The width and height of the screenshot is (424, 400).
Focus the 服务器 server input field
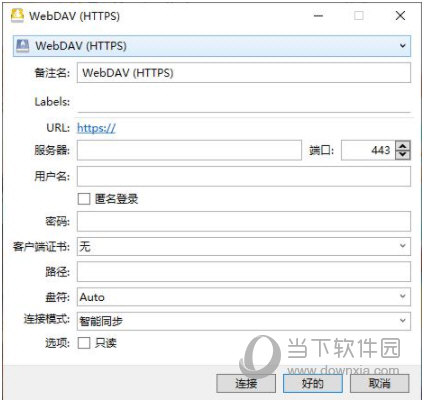(189, 150)
